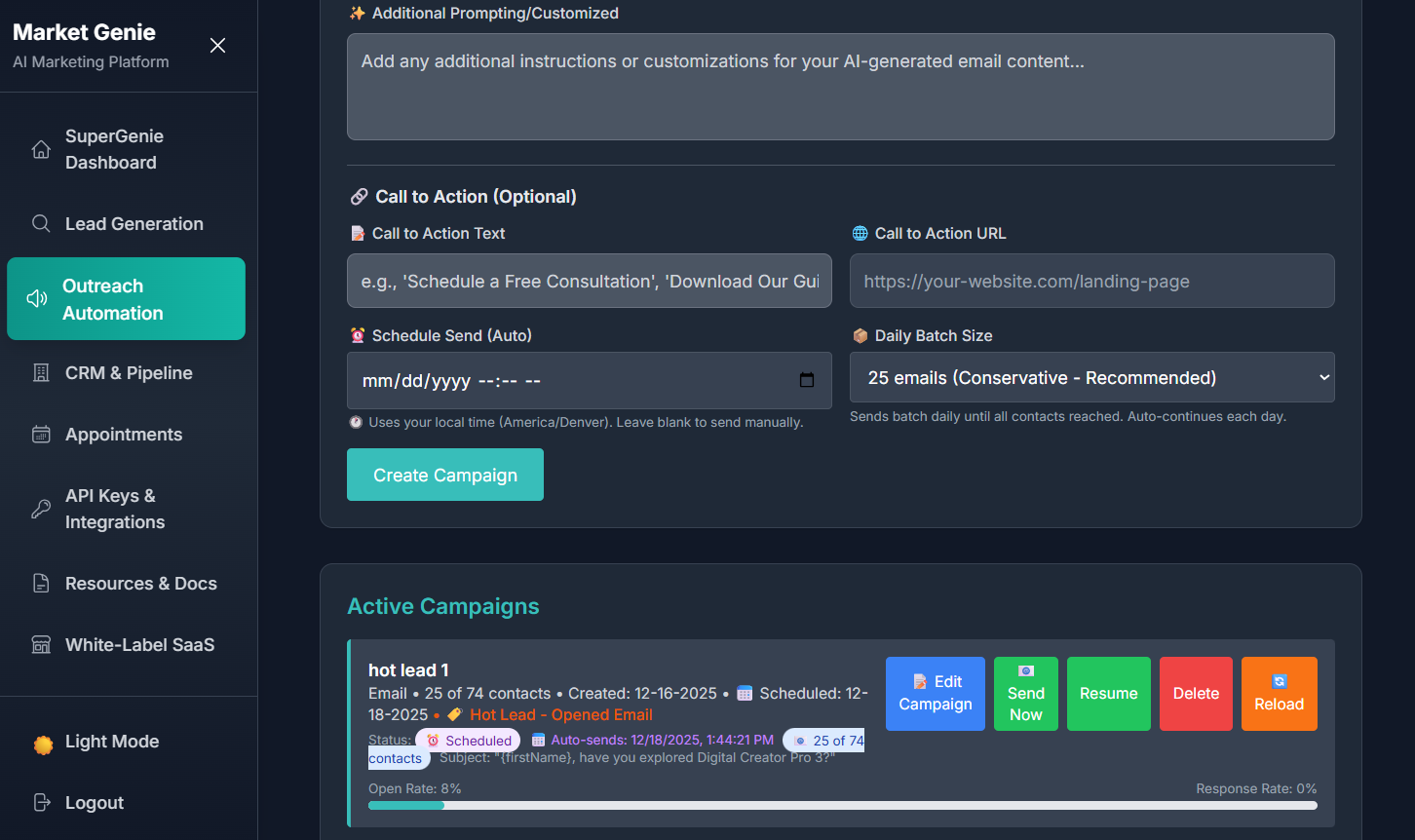The image size is (1415, 840).
Task: Click the Call to Action Text field
Action: tap(589, 281)
